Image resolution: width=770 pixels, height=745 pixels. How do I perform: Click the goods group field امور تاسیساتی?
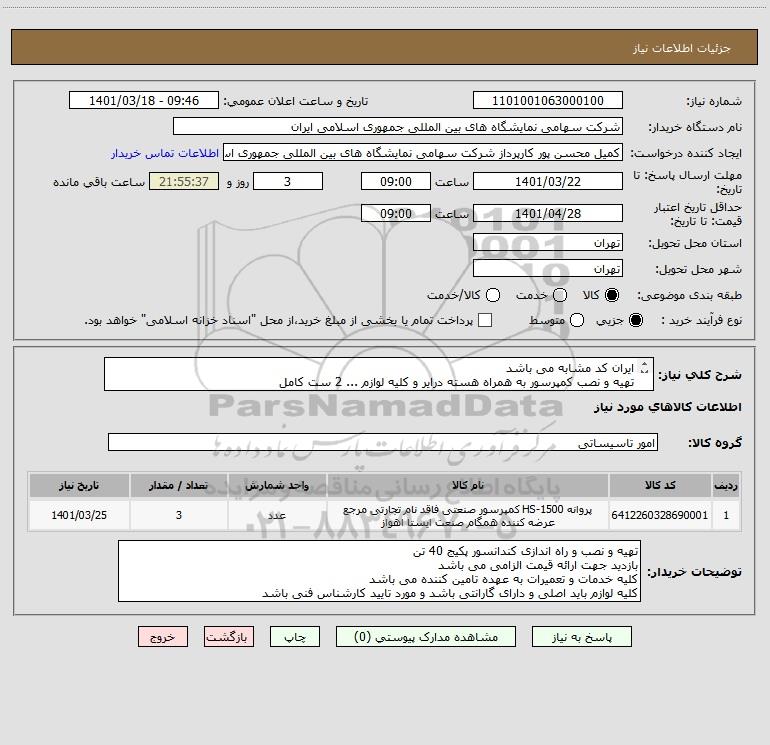(383, 442)
